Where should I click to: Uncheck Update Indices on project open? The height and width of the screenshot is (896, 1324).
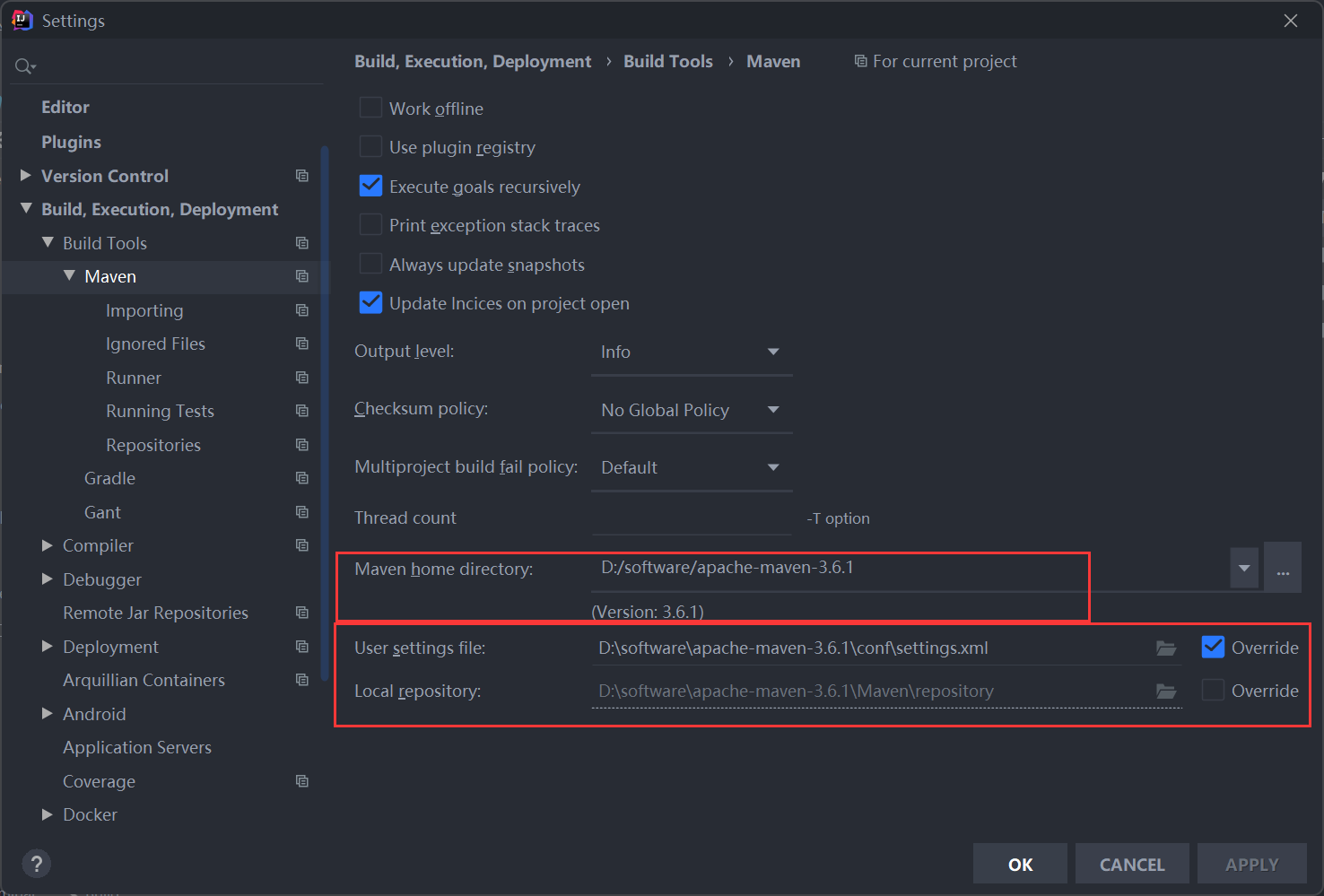tap(370, 302)
